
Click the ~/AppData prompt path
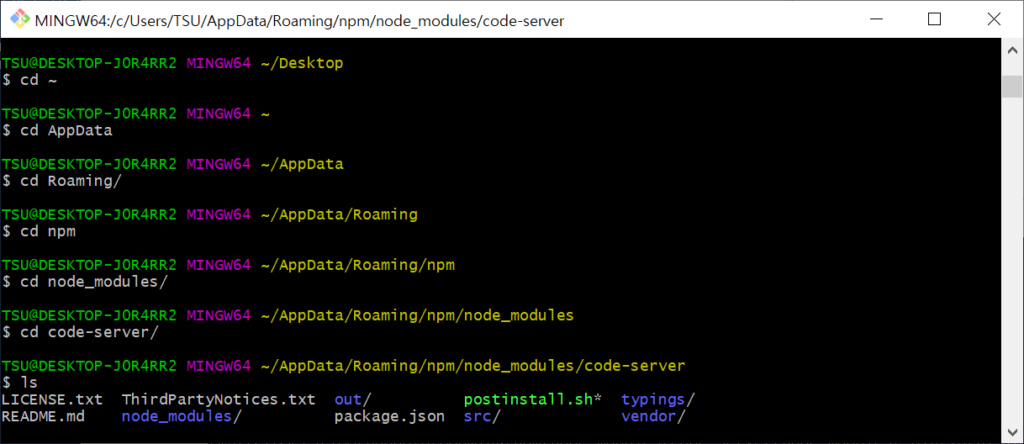pos(302,164)
